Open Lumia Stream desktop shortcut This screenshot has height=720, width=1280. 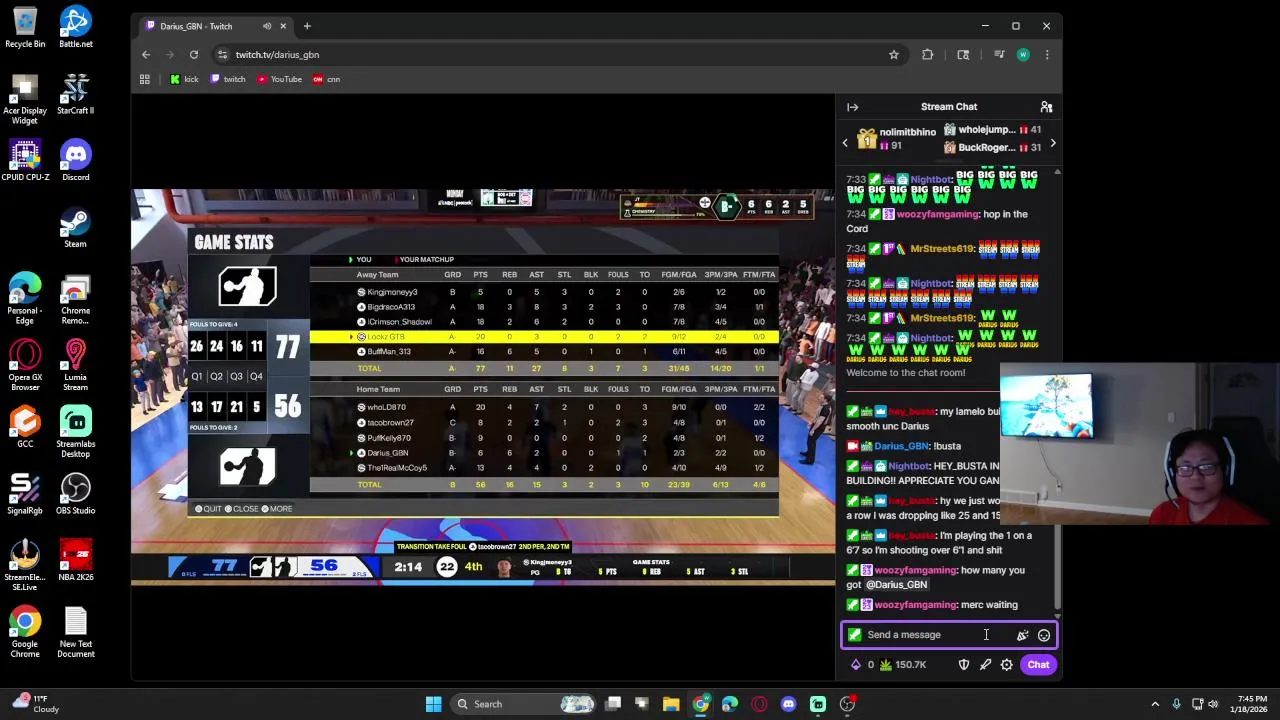click(75, 365)
